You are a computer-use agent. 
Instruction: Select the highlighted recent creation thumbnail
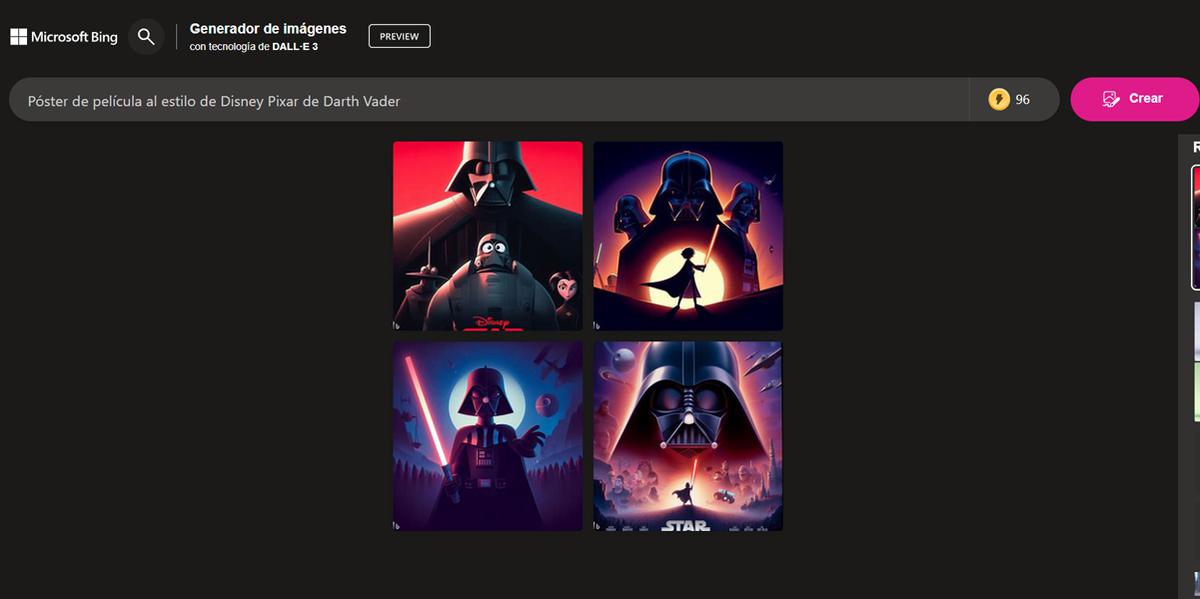click(x=1195, y=227)
